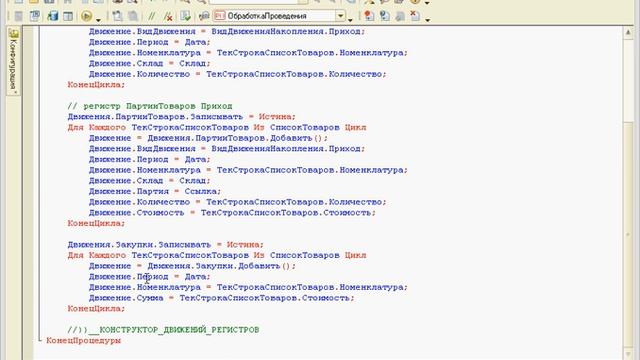Toggle a bookmark with the red-dot document icon
Screen dimensions: 640x360
pos(369,16)
